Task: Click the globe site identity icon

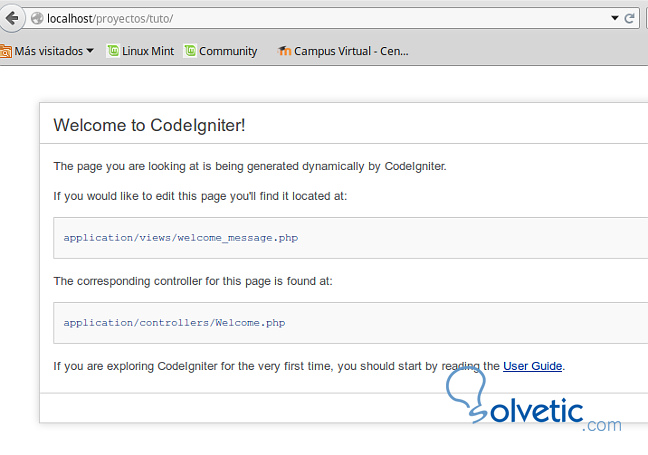Action: click(37, 19)
